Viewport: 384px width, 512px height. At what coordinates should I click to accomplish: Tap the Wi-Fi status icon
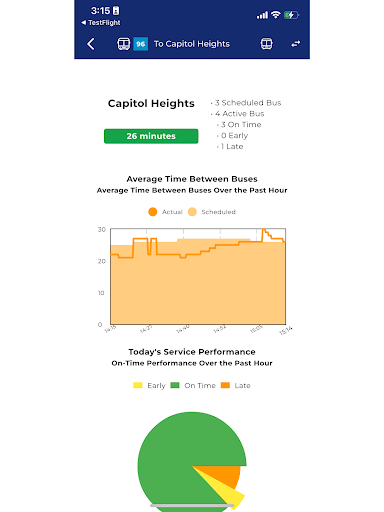pos(276,15)
